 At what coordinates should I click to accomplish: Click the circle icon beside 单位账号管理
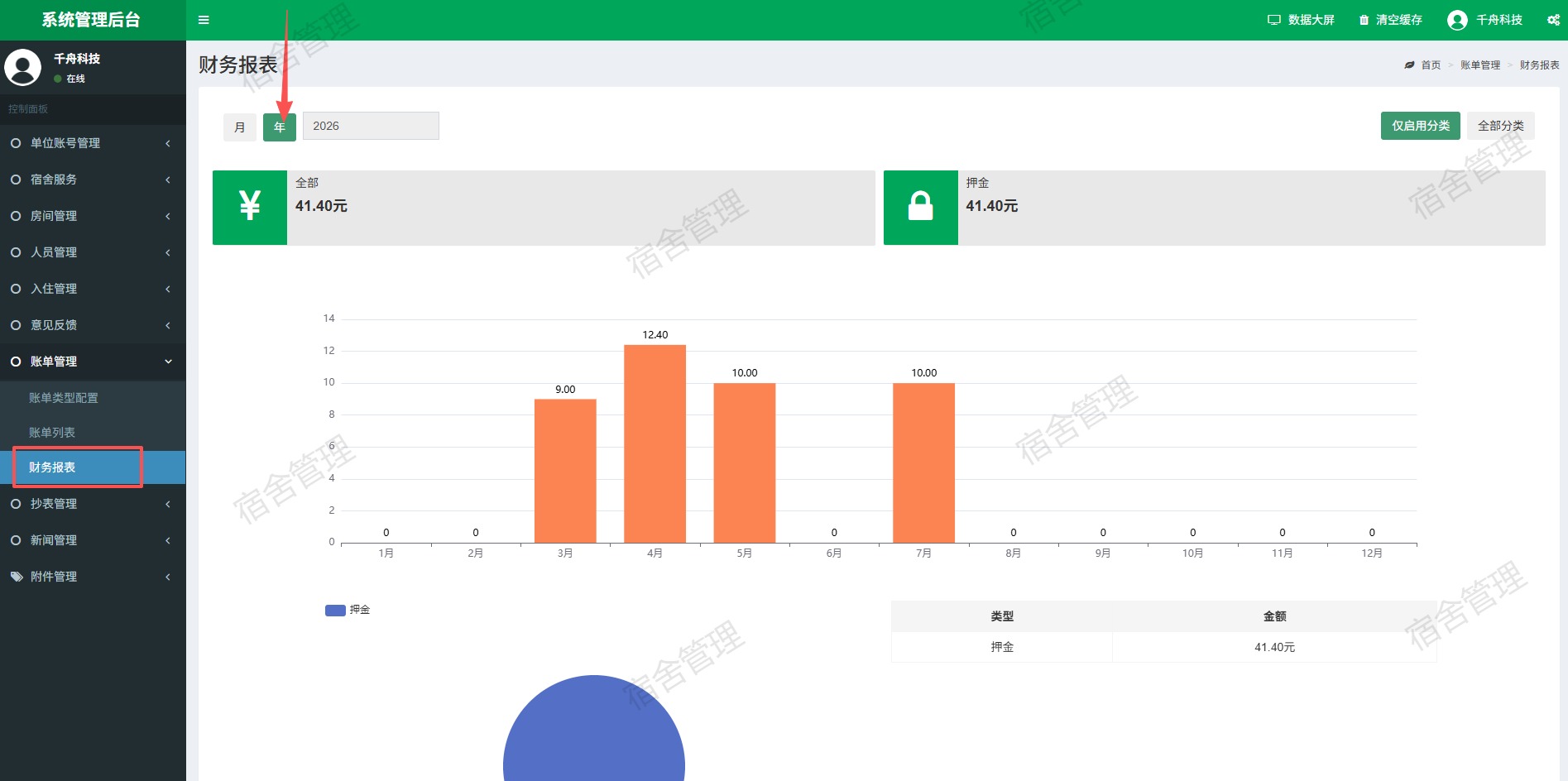pyautogui.click(x=16, y=143)
